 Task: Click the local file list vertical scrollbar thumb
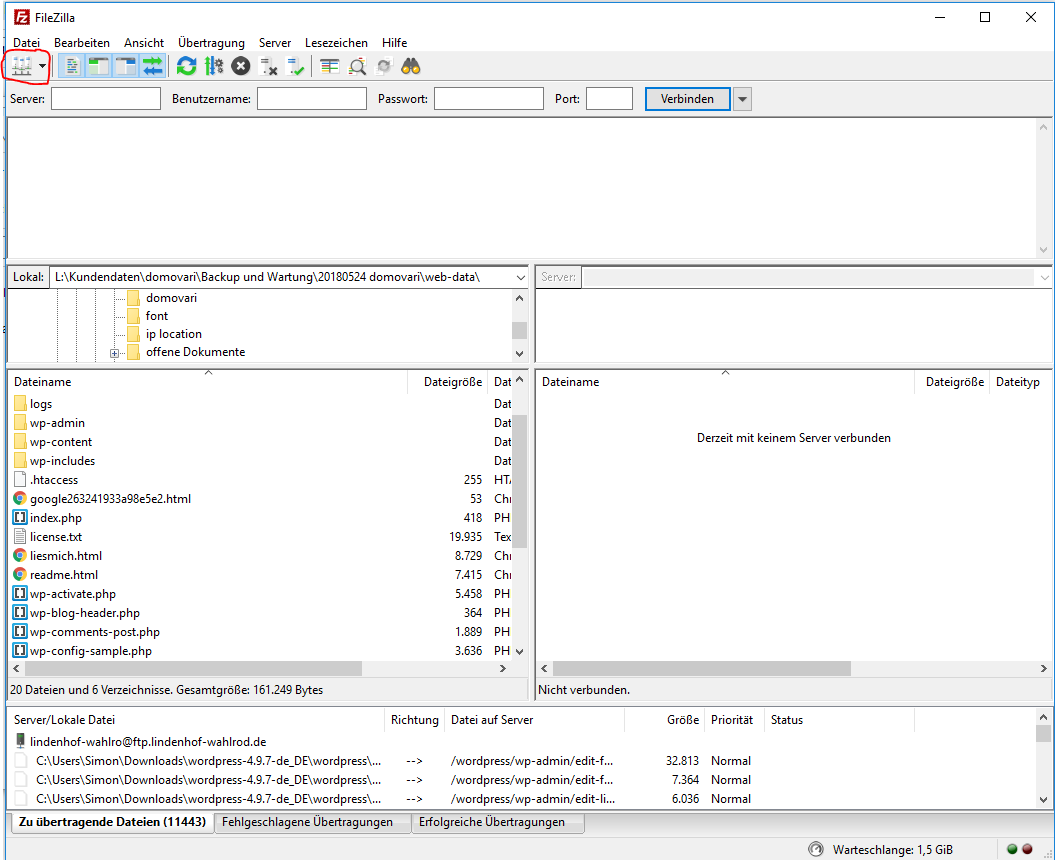[519, 481]
